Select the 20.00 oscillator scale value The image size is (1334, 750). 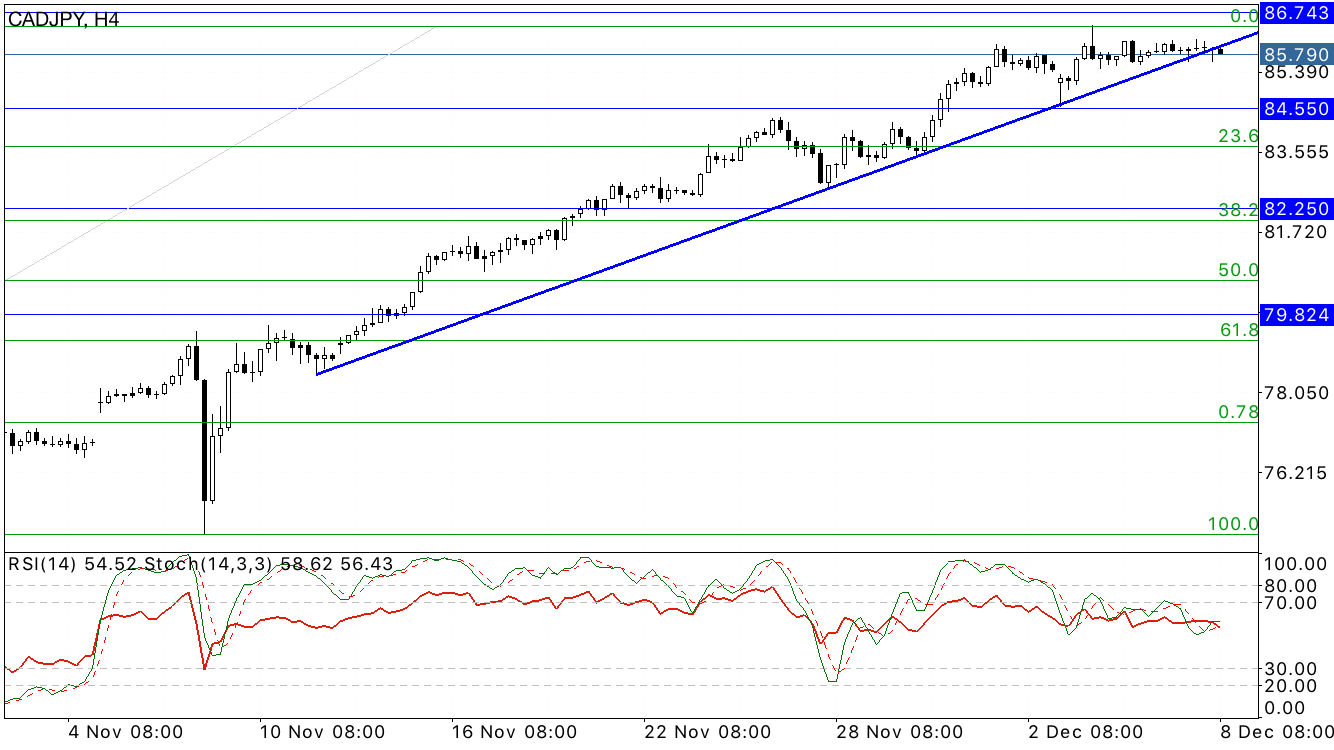tap(1292, 685)
